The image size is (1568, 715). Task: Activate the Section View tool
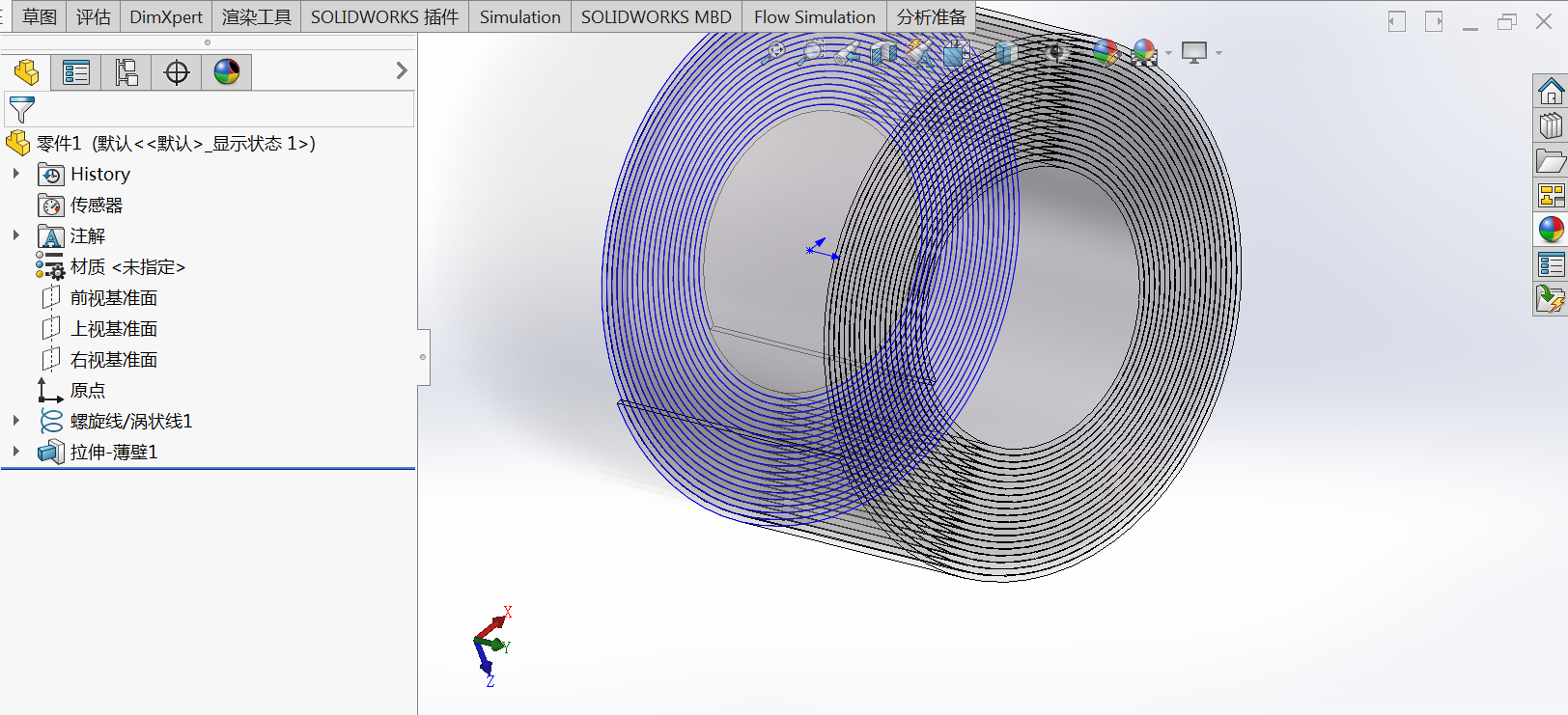(883, 53)
